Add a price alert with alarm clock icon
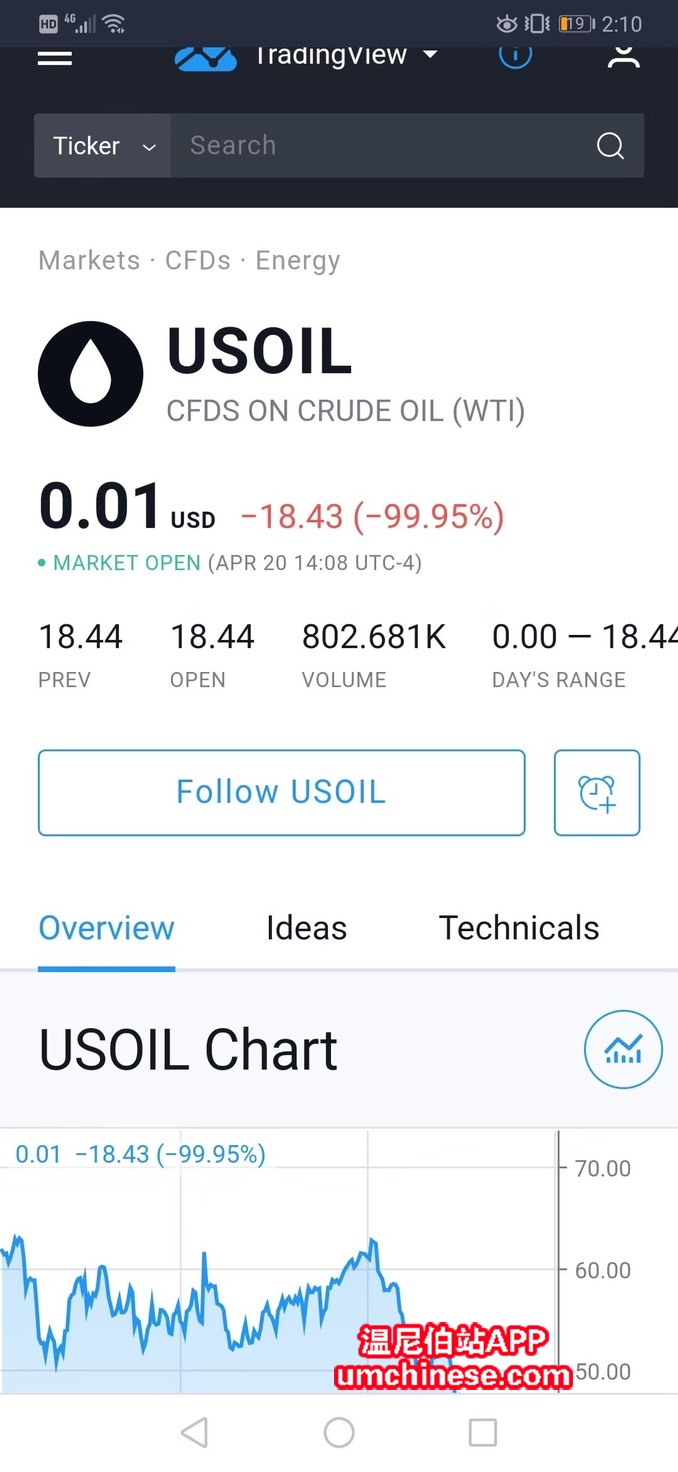This screenshot has height=1472, width=678. (x=597, y=792)
